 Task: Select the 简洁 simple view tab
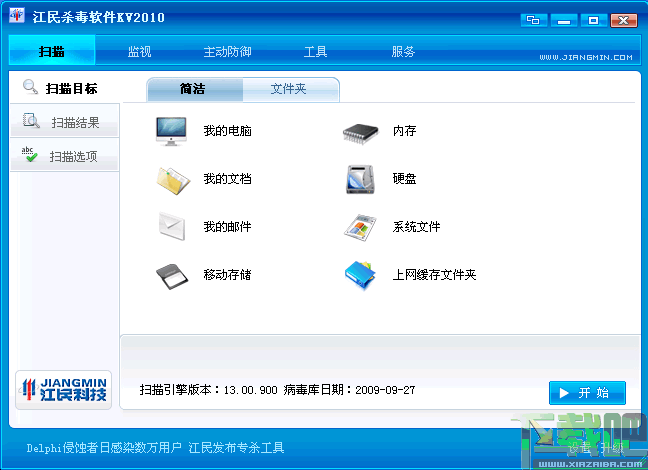pos(195,89)
